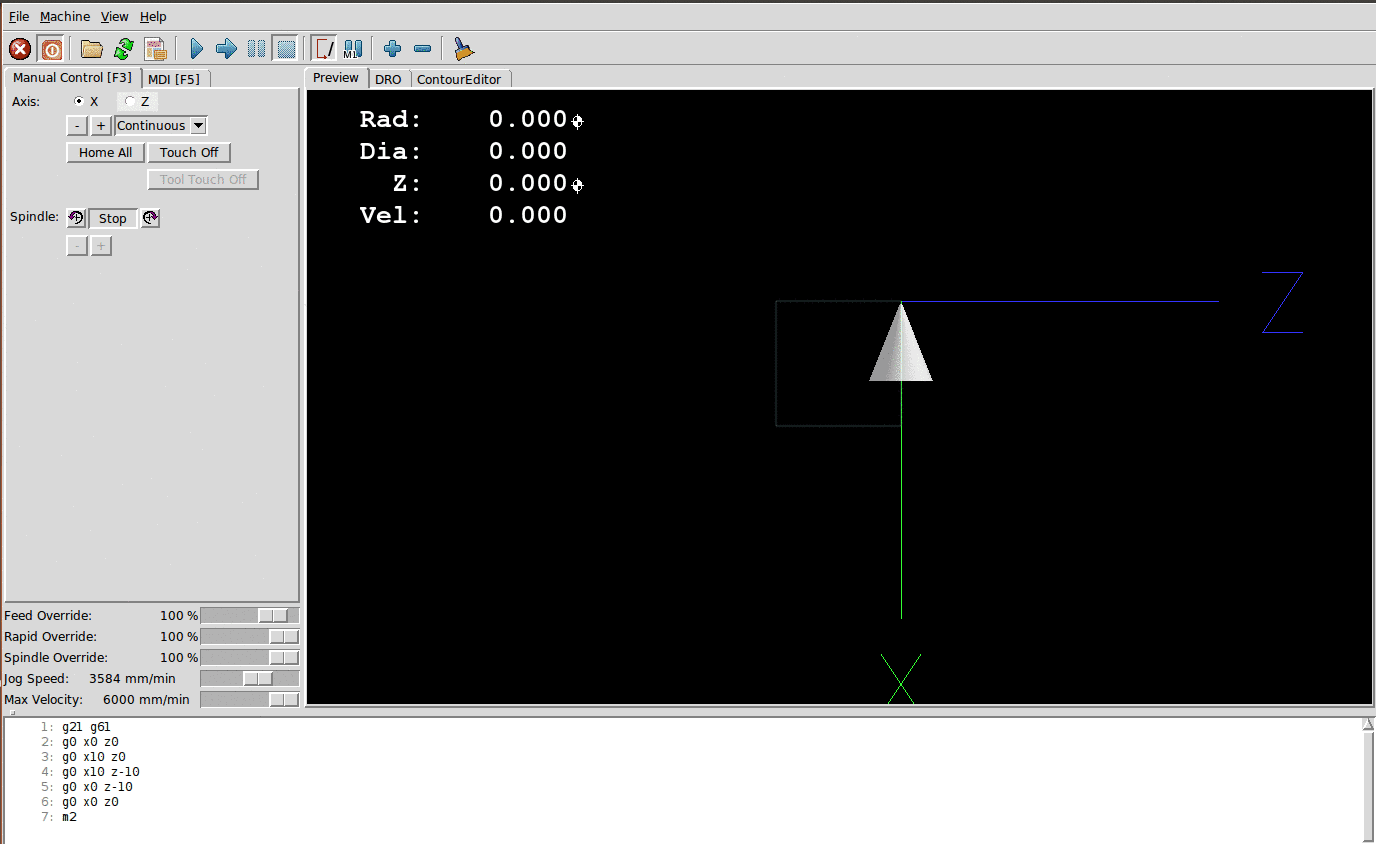Click the green X axis marker
The image size is (1376, 844).
click(x=901, y=679)
